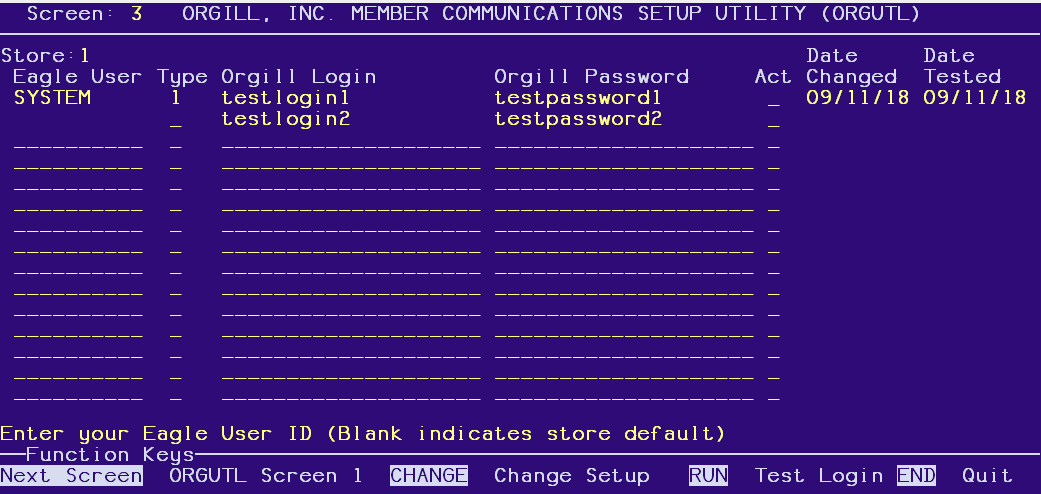Select the testpassword2 password field
Viewport: 1041px width, 494px height.
click(578, 119)
